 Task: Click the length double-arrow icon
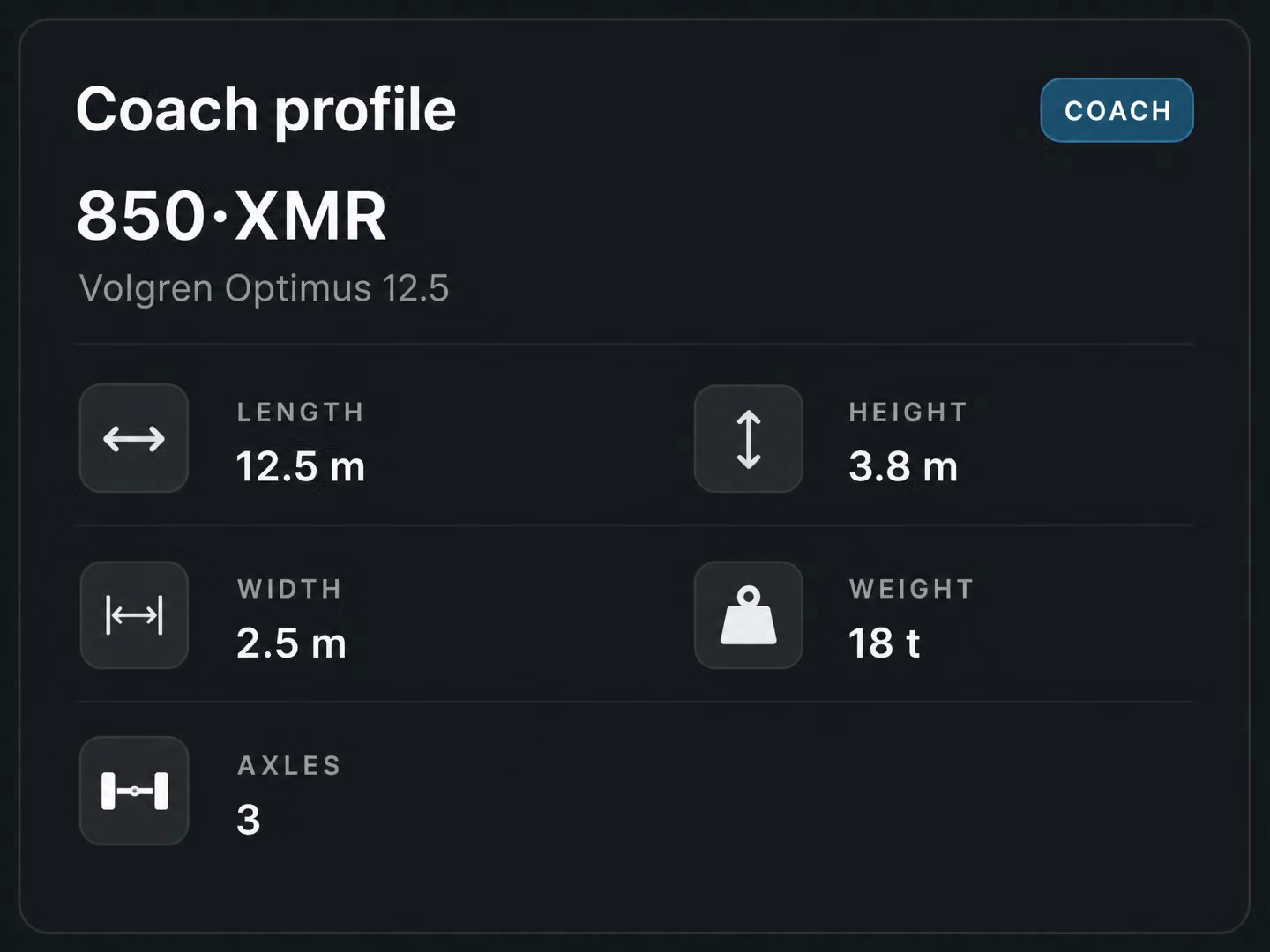pos(134,438)
